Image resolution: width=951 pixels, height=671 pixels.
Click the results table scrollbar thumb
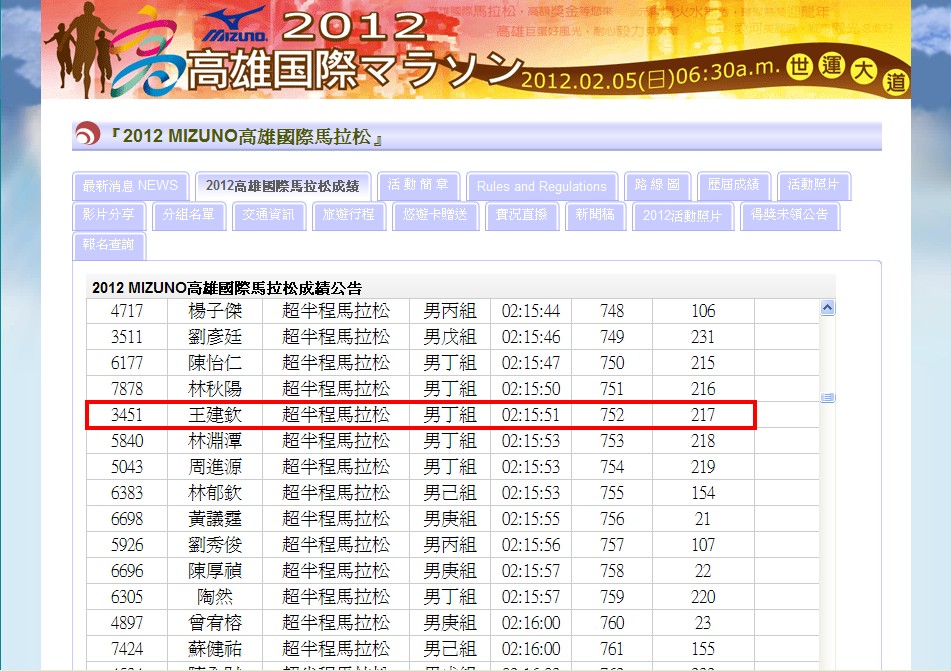coord(827,397)
